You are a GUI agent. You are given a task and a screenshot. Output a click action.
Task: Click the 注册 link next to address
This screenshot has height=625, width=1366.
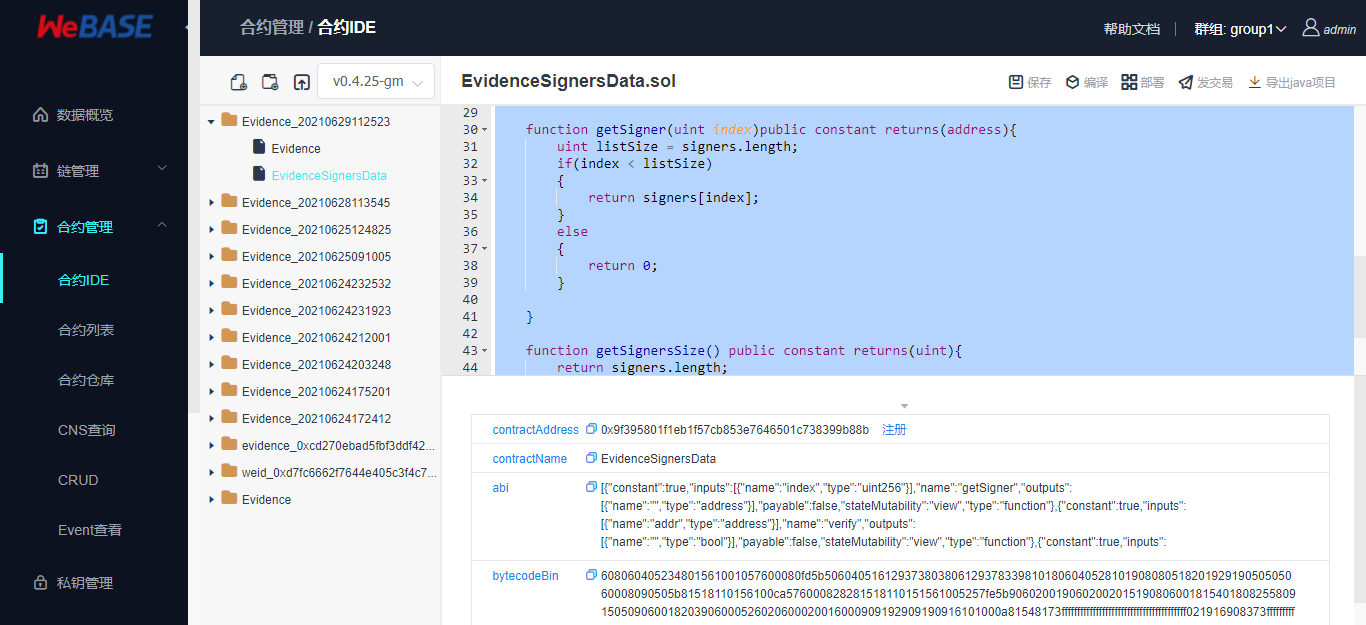[894, 430]
